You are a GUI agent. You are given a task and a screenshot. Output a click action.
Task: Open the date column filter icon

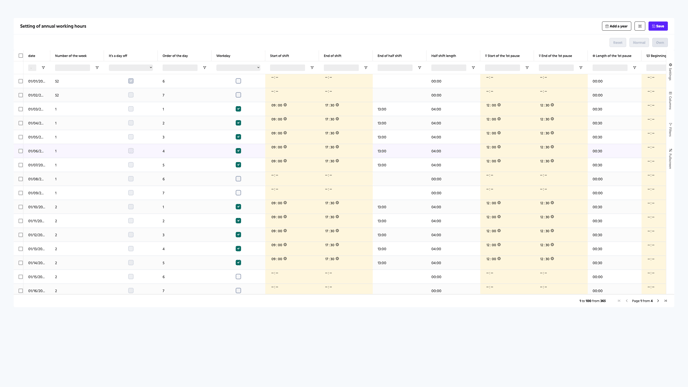pos(43,68)
